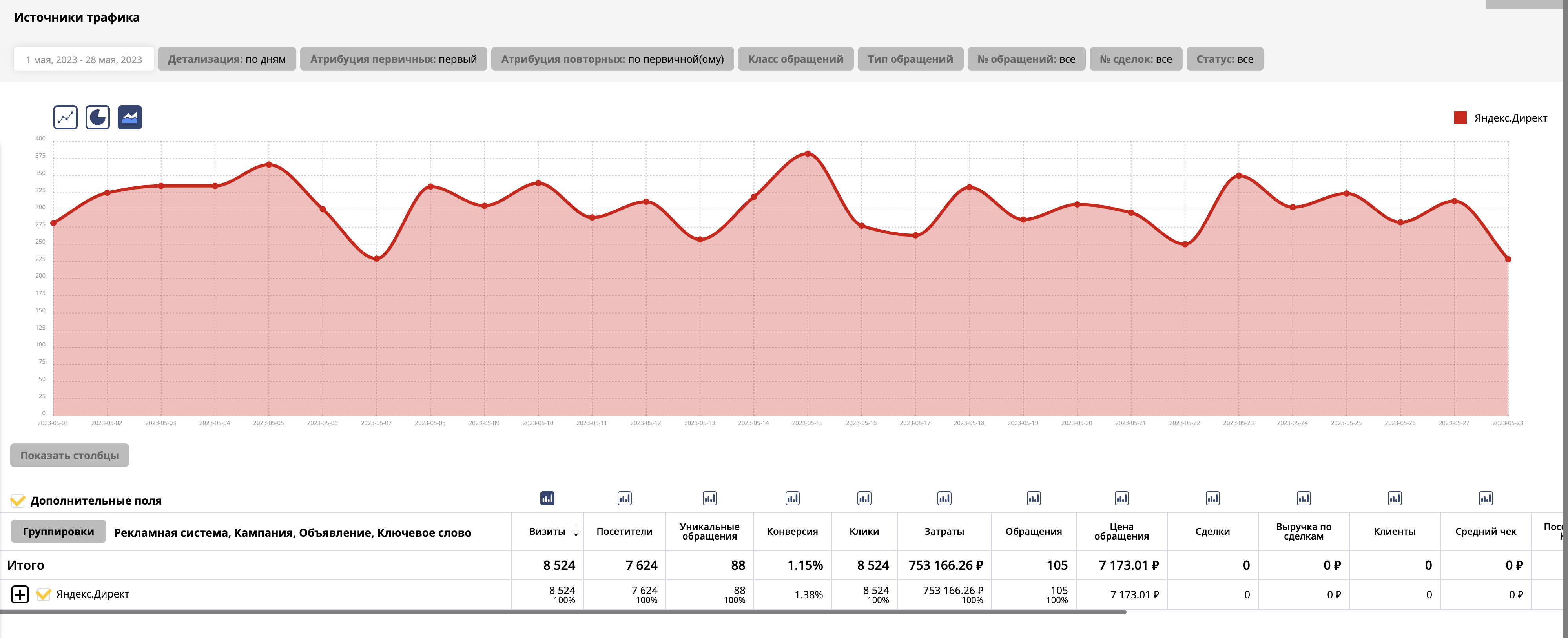The width and height of the screenshot is (1568, 638).
Task: Switch to line chart view
Action: 65,117
